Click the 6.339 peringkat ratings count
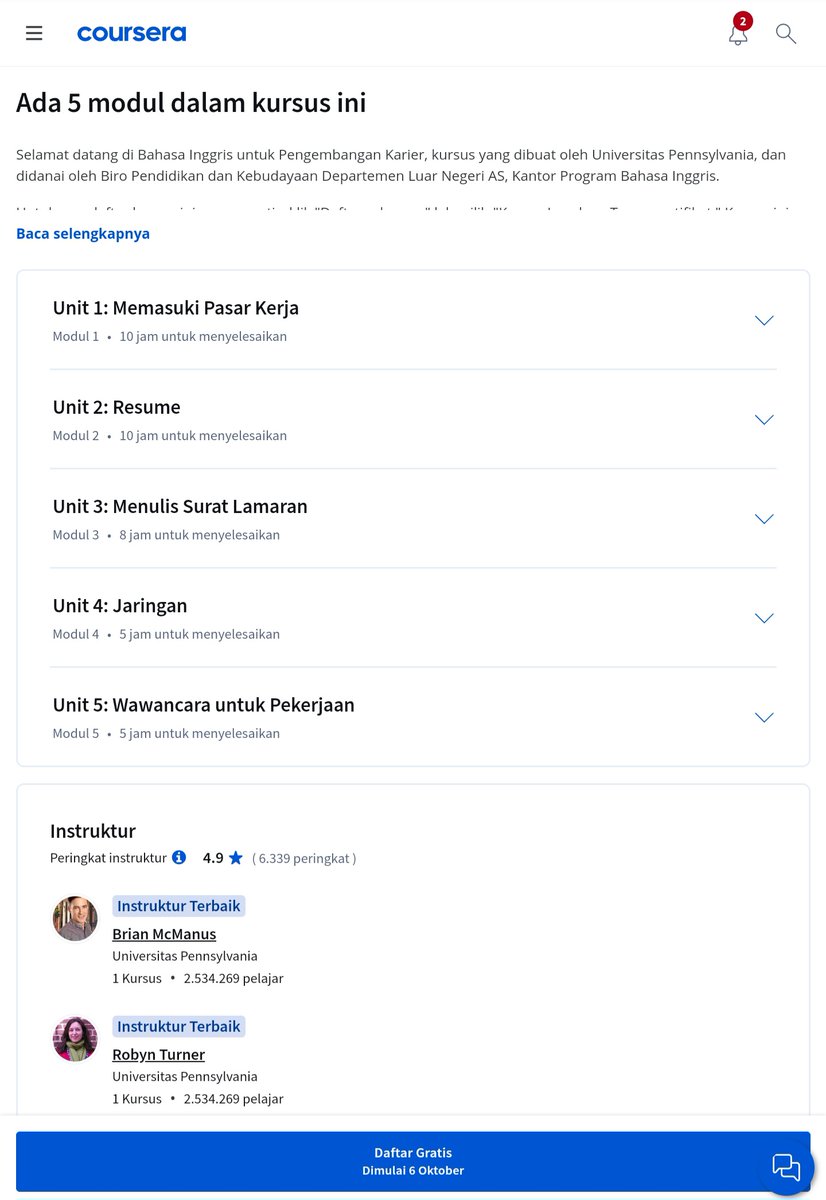 [304, 858]
